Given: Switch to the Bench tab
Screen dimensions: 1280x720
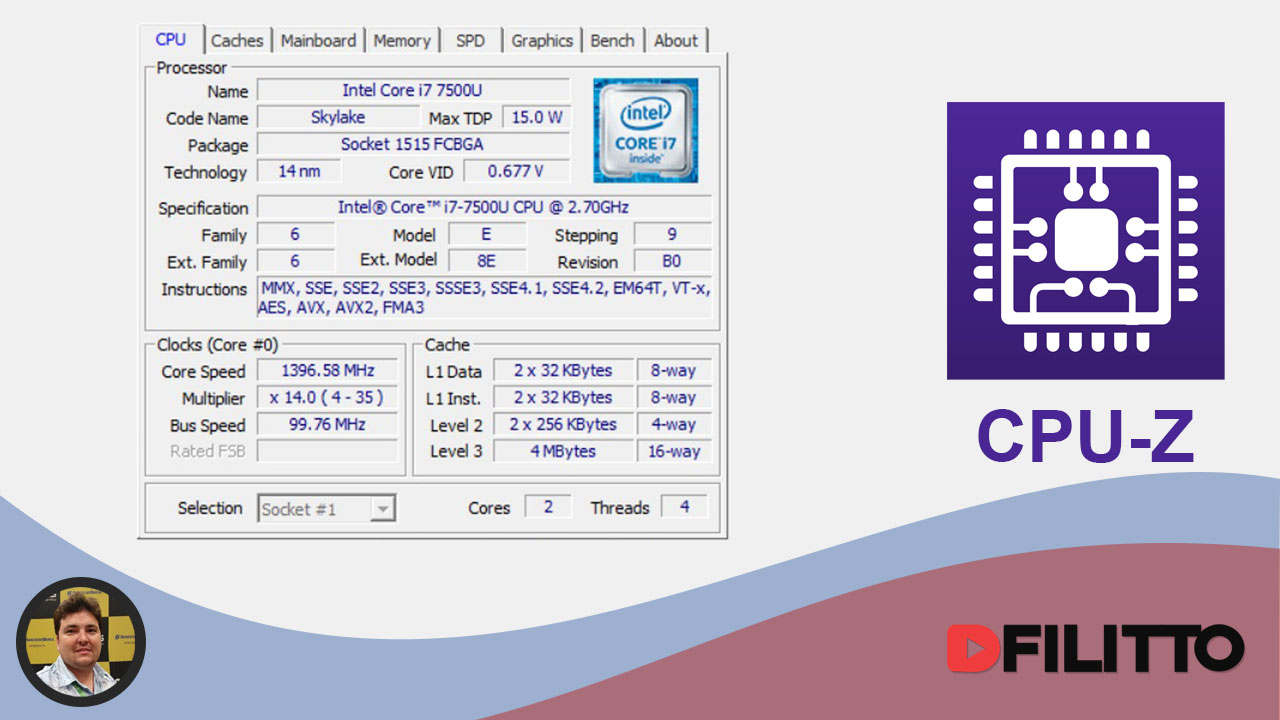Looking at the screenshot, I should [613, 40].
